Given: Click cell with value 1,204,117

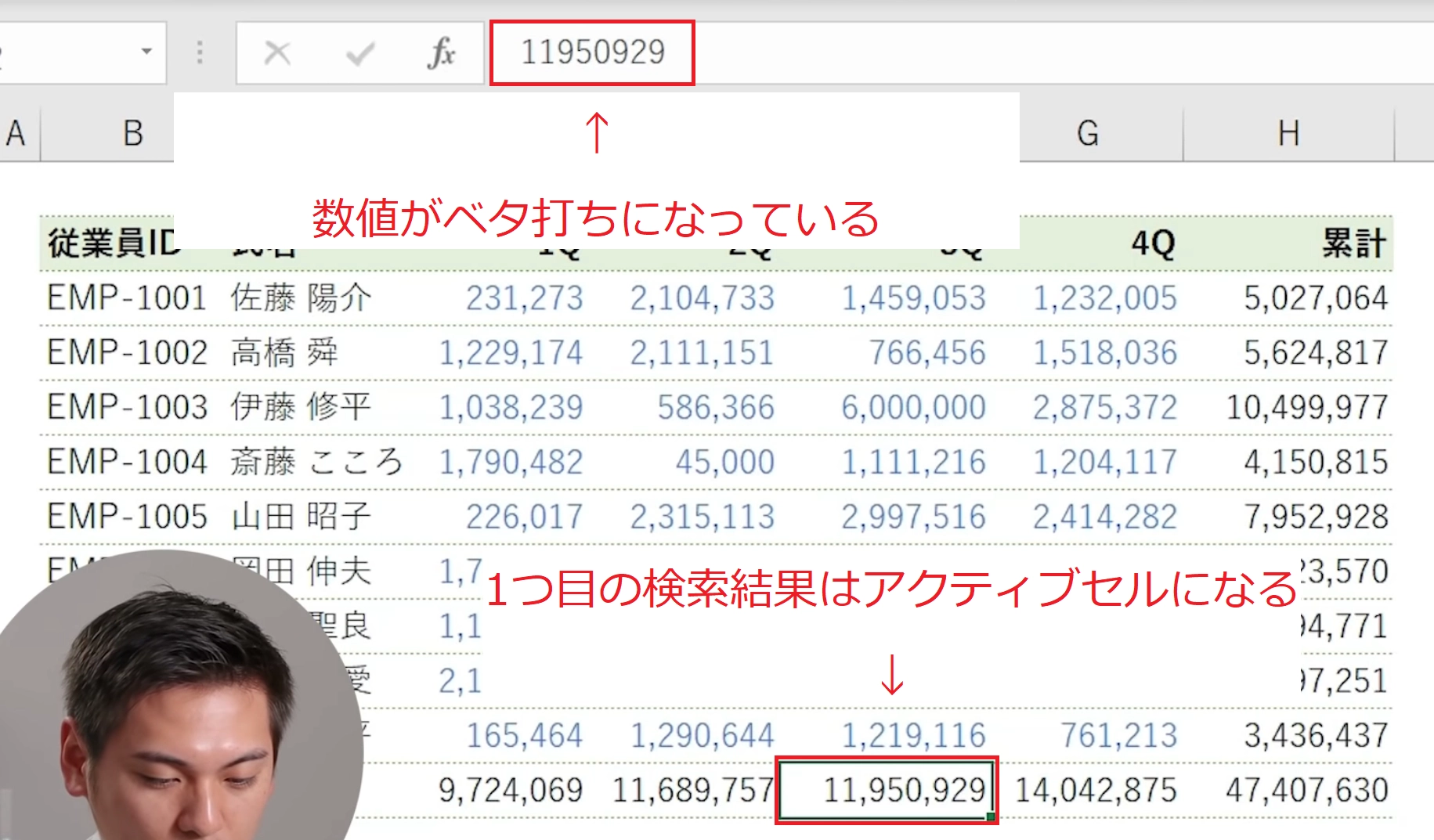Looking at the screenshot, I should click(1105, 462).
